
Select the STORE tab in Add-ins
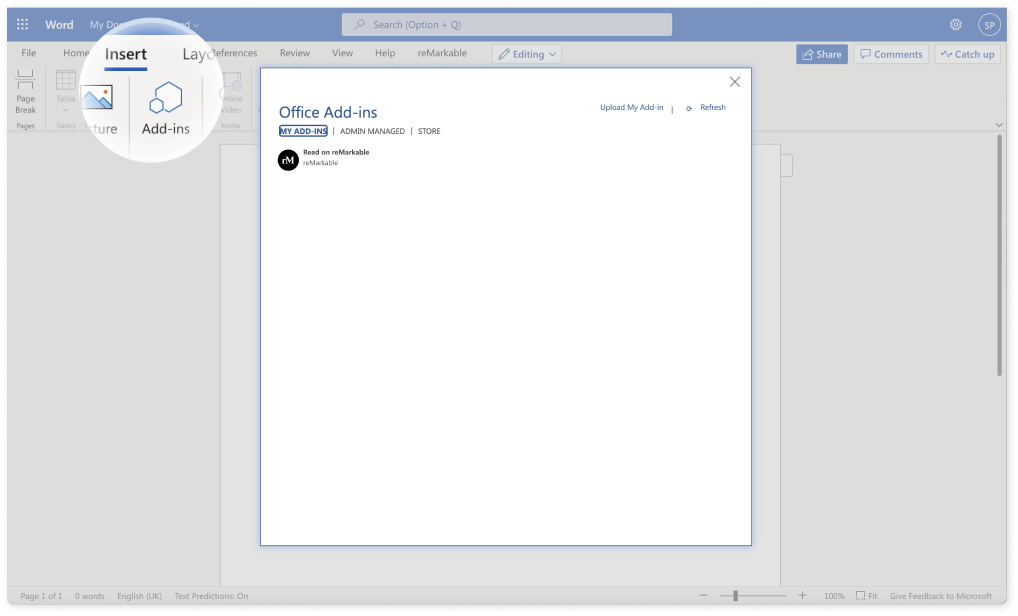(429, 131)
